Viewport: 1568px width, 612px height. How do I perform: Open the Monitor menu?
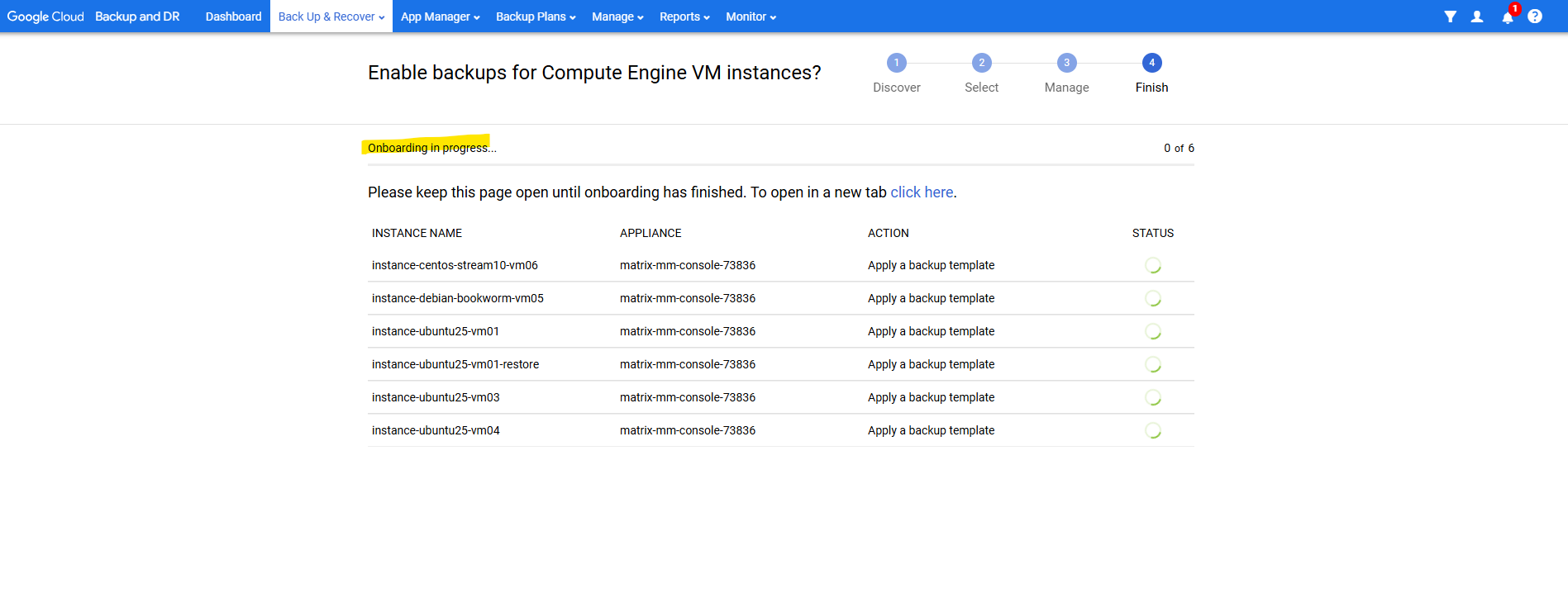(751, 17)
